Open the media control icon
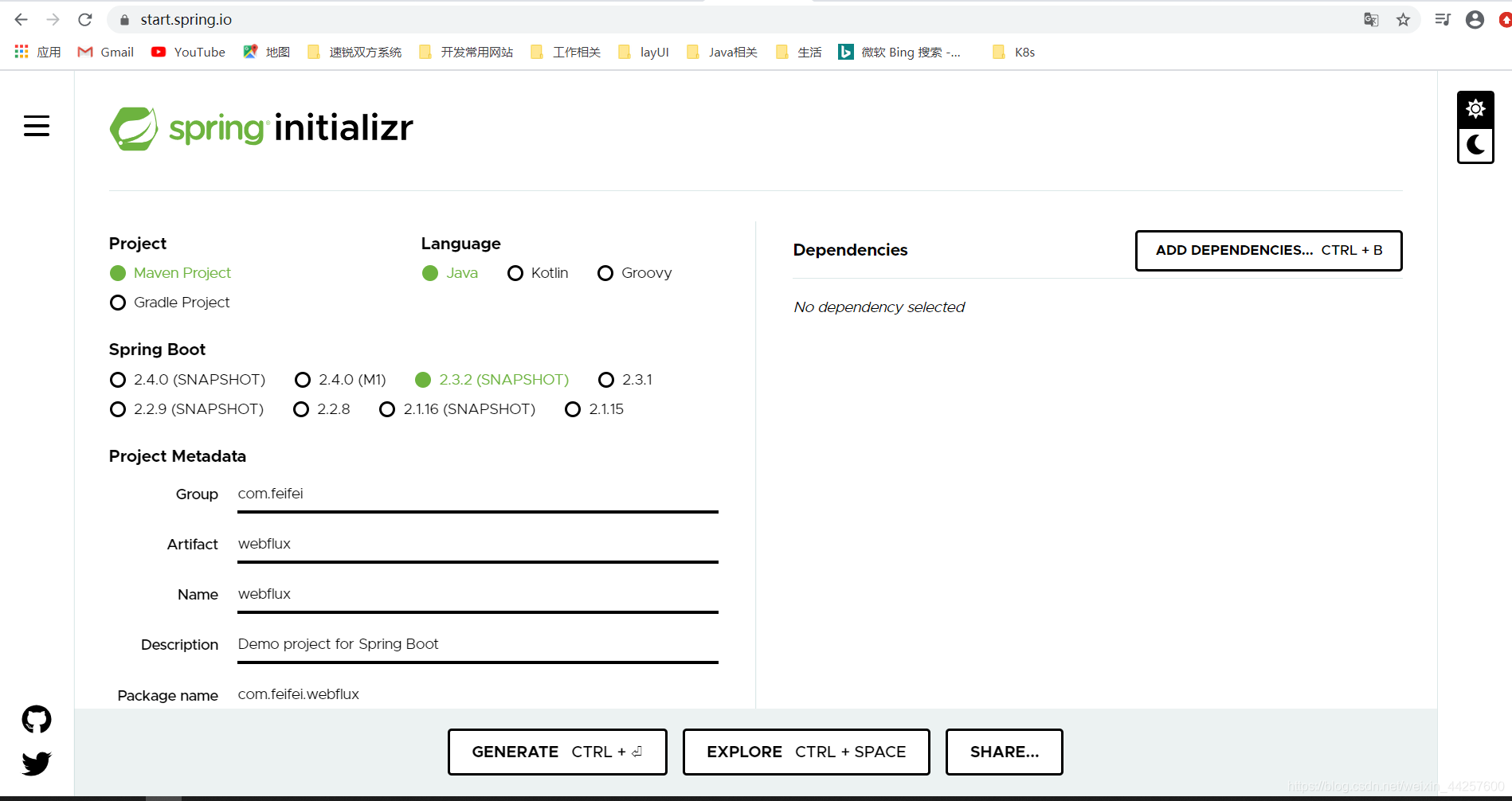1512x801 pixels. pos(1443,20)
